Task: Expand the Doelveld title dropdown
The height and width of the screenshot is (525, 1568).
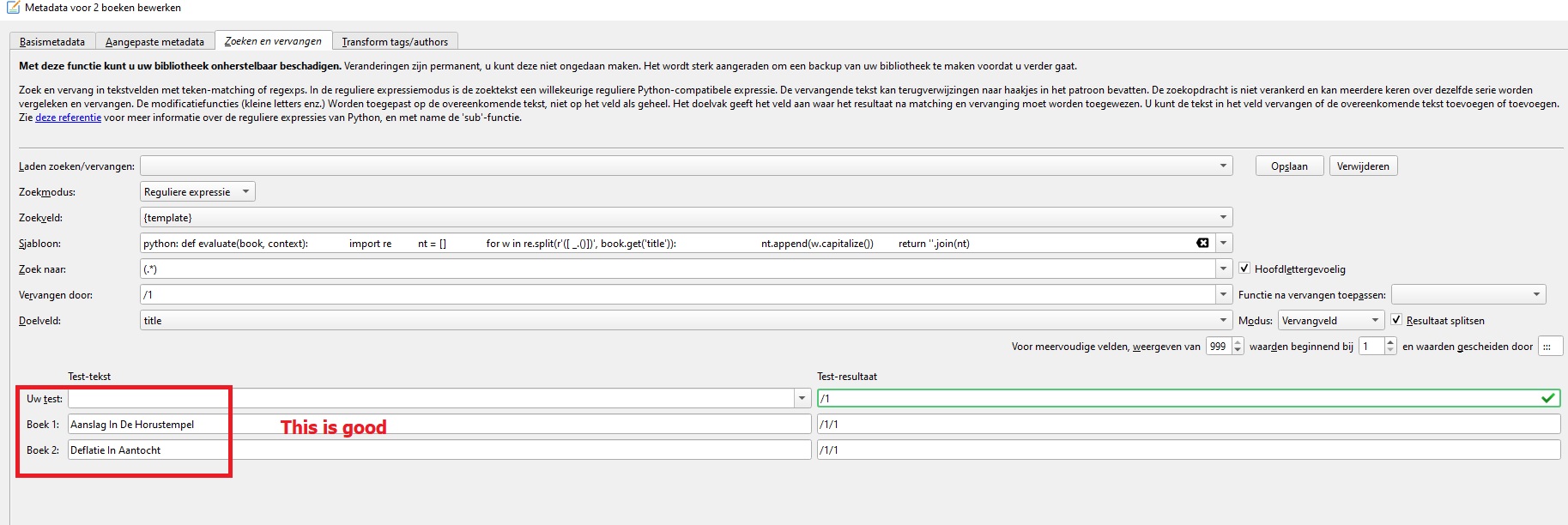Action: click(x=1223, y=320)
